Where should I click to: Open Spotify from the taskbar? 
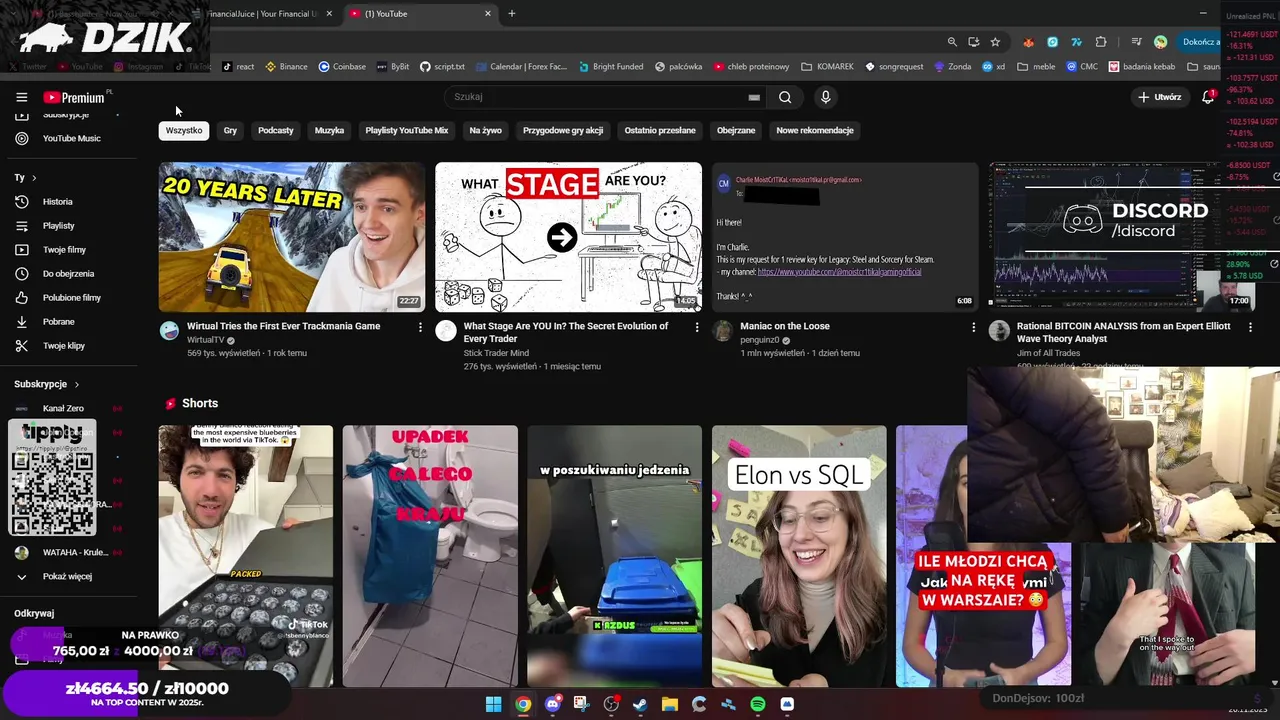pos(758,704)
